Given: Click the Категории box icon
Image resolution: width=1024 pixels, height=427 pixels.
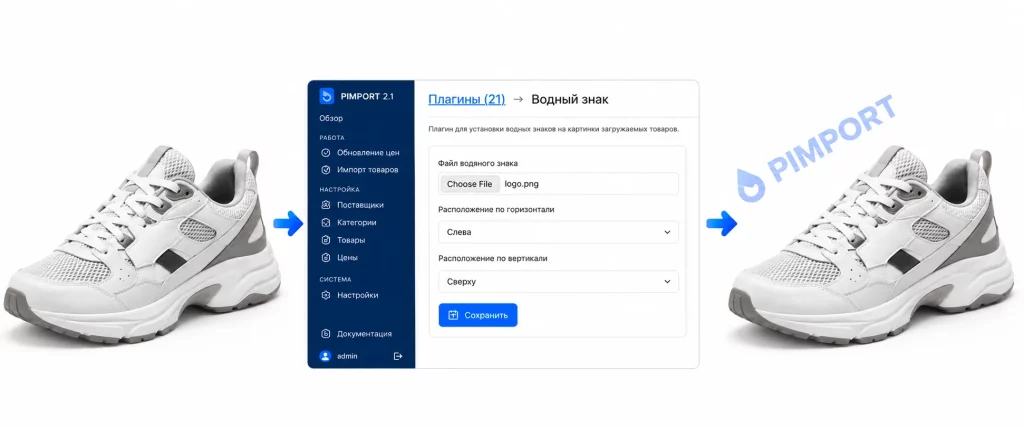Looking at the screenshot, I should click(x=327, y=223).
